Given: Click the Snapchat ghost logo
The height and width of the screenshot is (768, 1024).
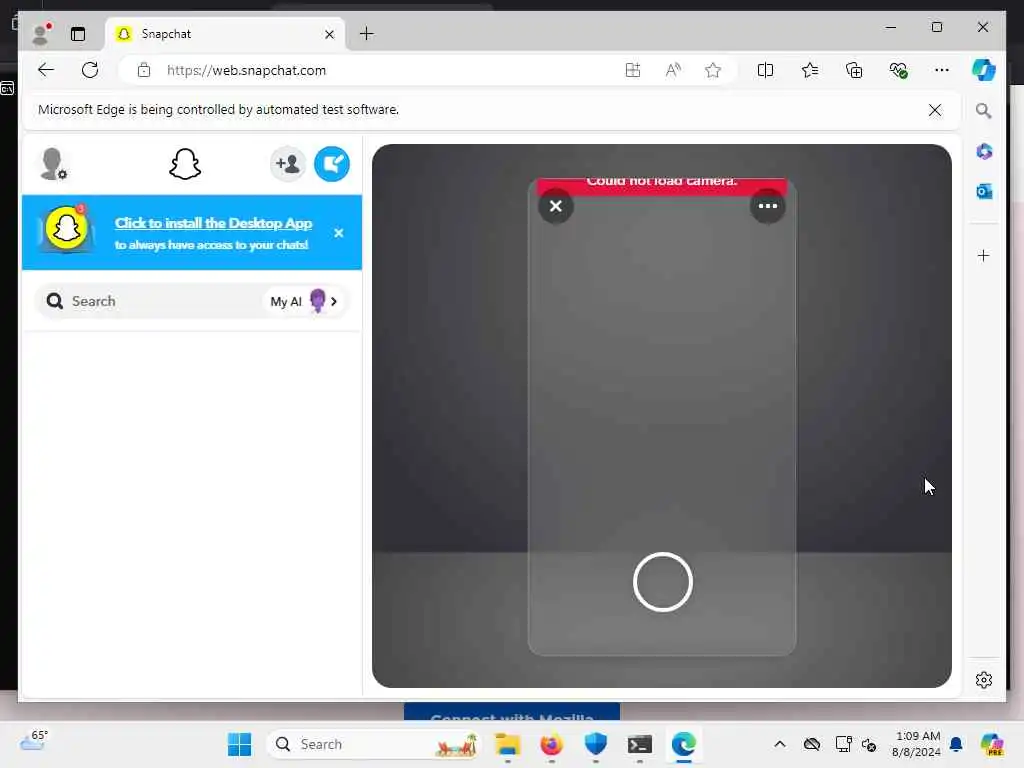Looking at the screenshot, I should (185, 164).
